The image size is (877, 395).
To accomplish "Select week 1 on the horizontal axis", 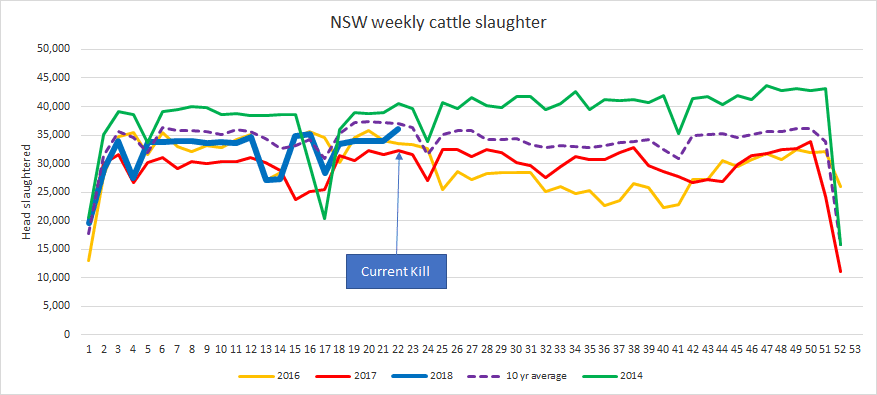I will 89,348.
